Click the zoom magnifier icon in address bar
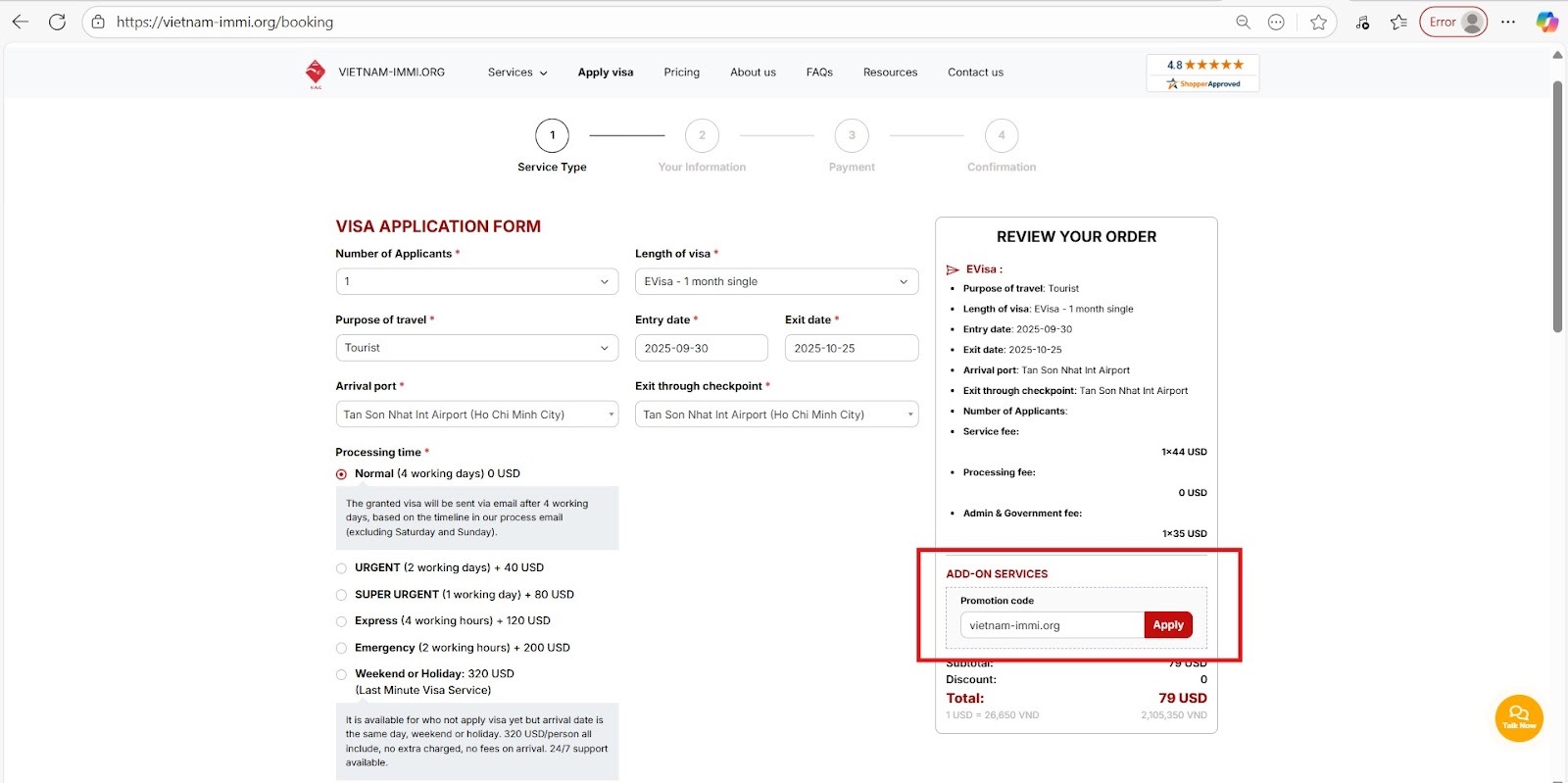Viewport: 1568px width, 783px height. pyautogui.click(x=1243, y=22)
